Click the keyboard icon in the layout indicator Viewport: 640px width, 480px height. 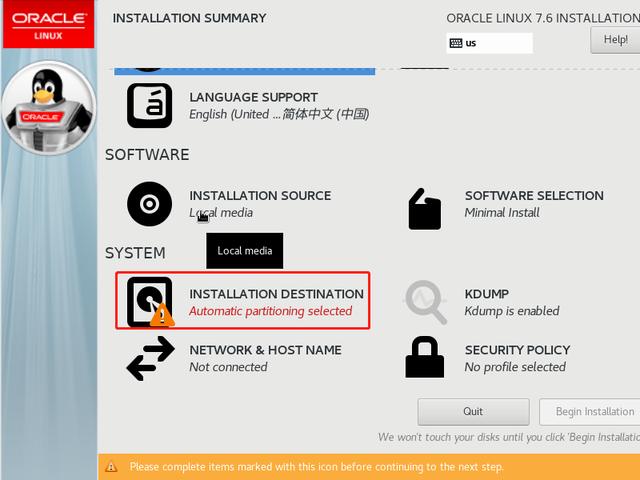[x=456, y=43]
